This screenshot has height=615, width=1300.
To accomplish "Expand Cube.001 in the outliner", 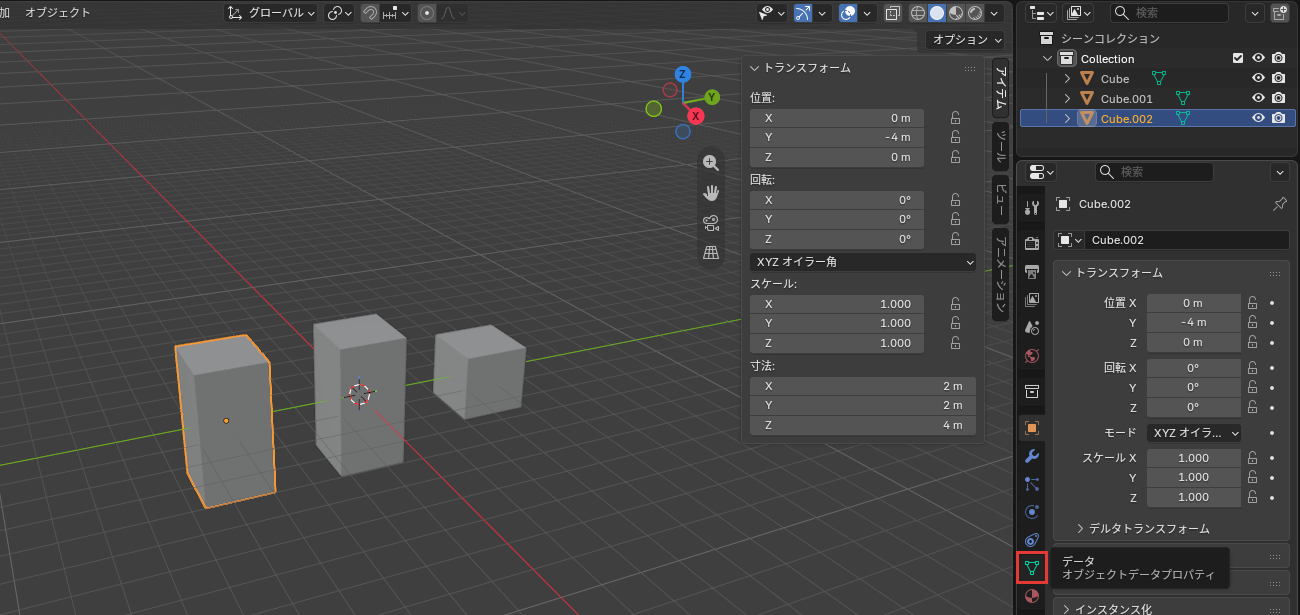I will (x=1067, y=98).
